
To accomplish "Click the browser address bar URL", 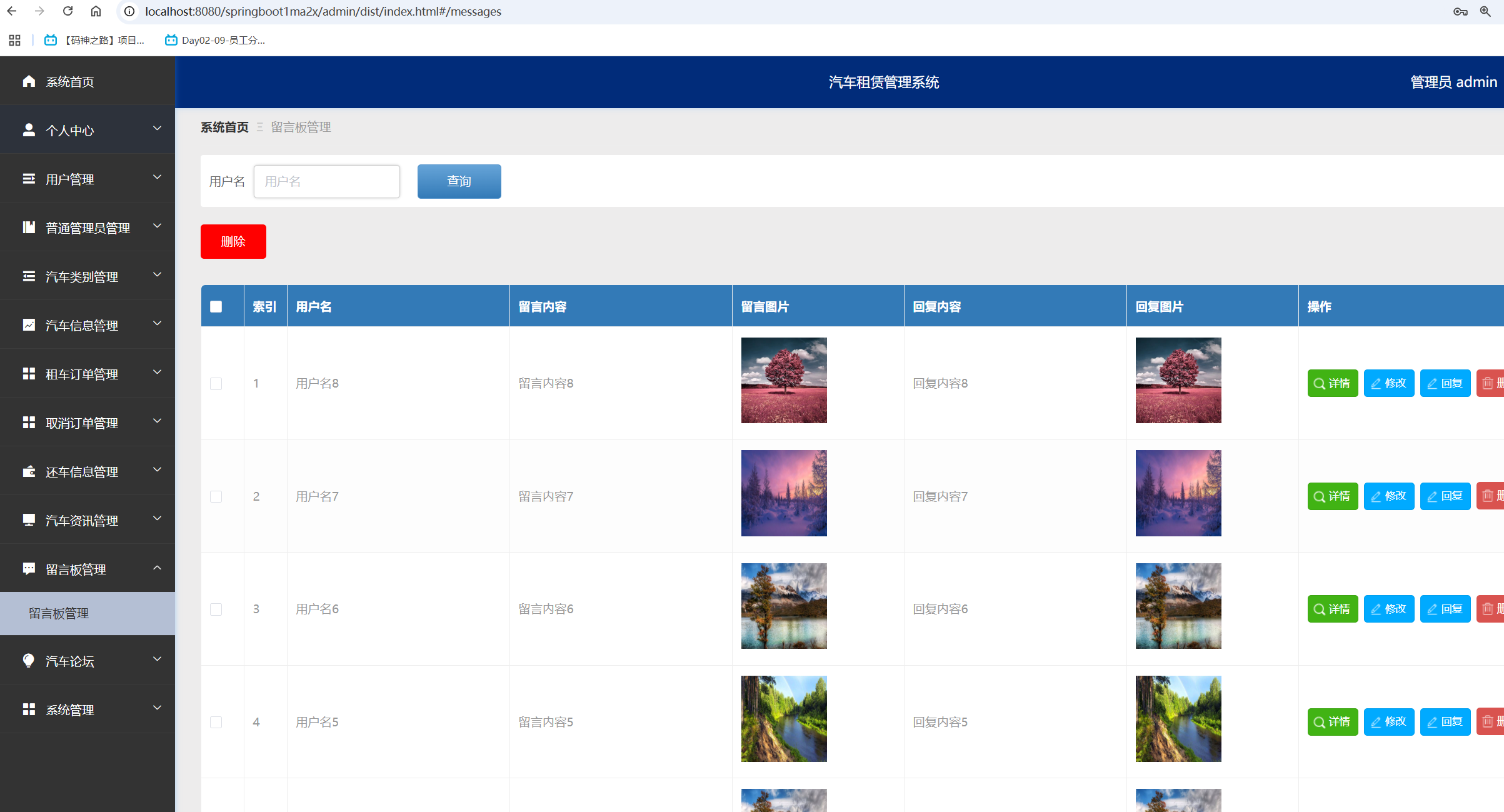I will coord(323,11).
